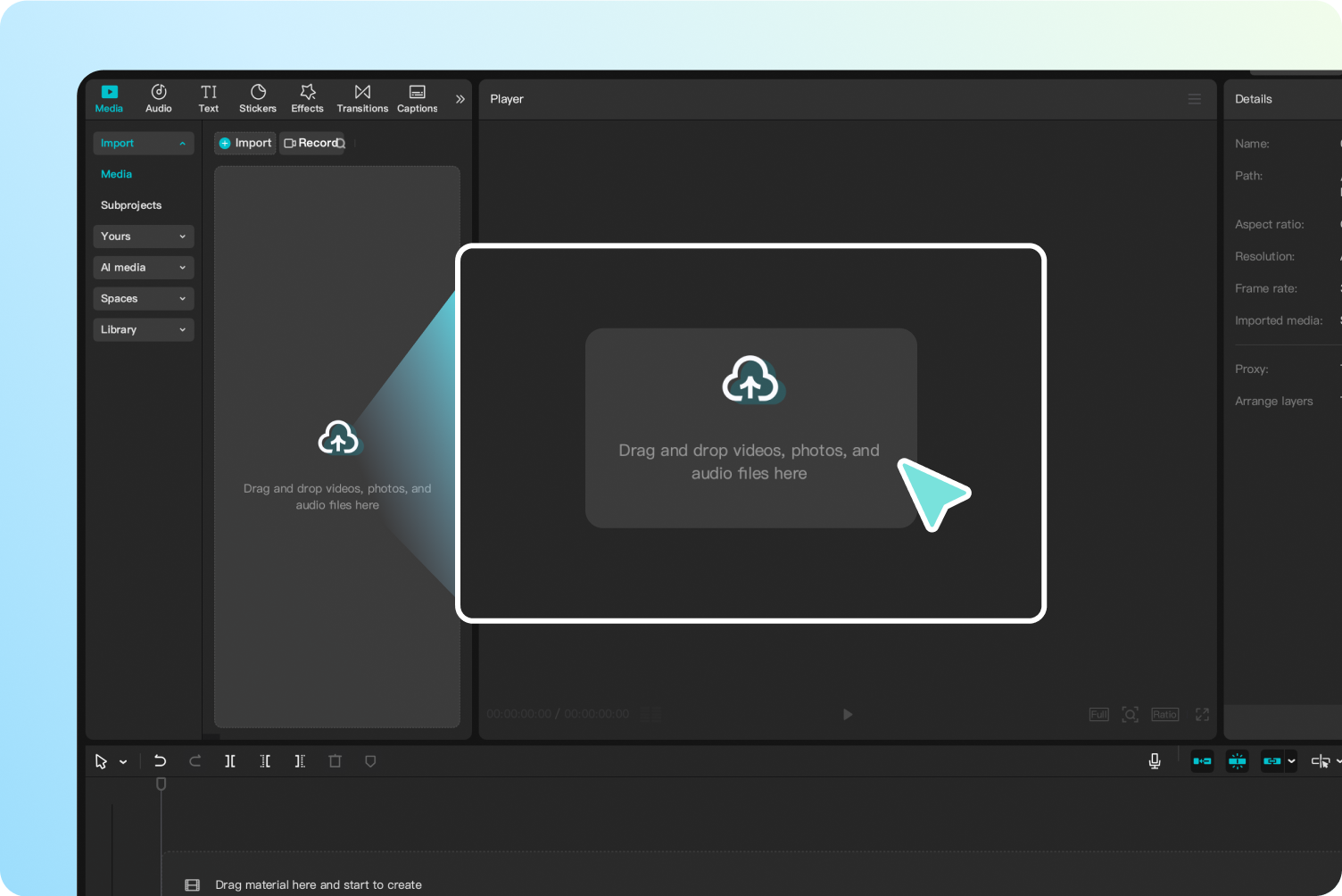Viewport: 1342px width, 896px height.
Task: Go to the Stickers tab
Action: [258, 98]
